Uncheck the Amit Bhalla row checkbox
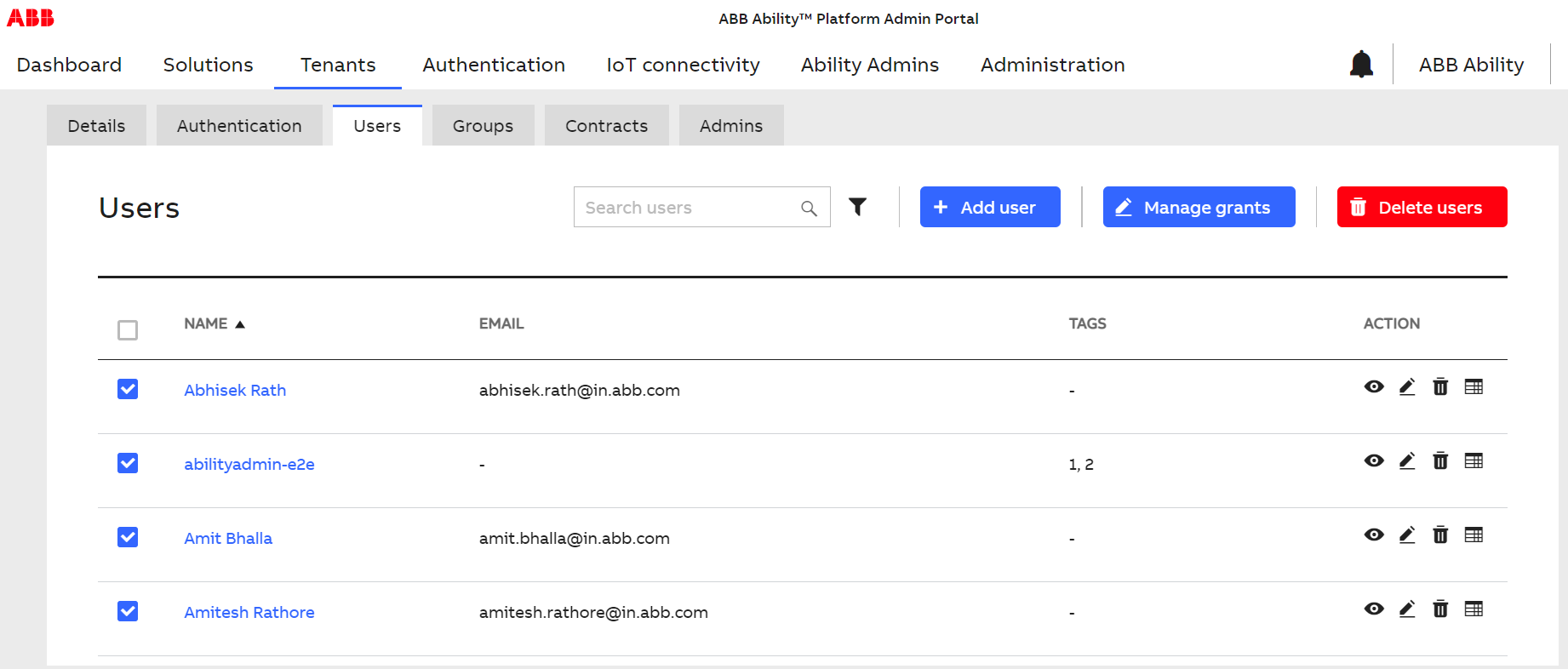 128,537
